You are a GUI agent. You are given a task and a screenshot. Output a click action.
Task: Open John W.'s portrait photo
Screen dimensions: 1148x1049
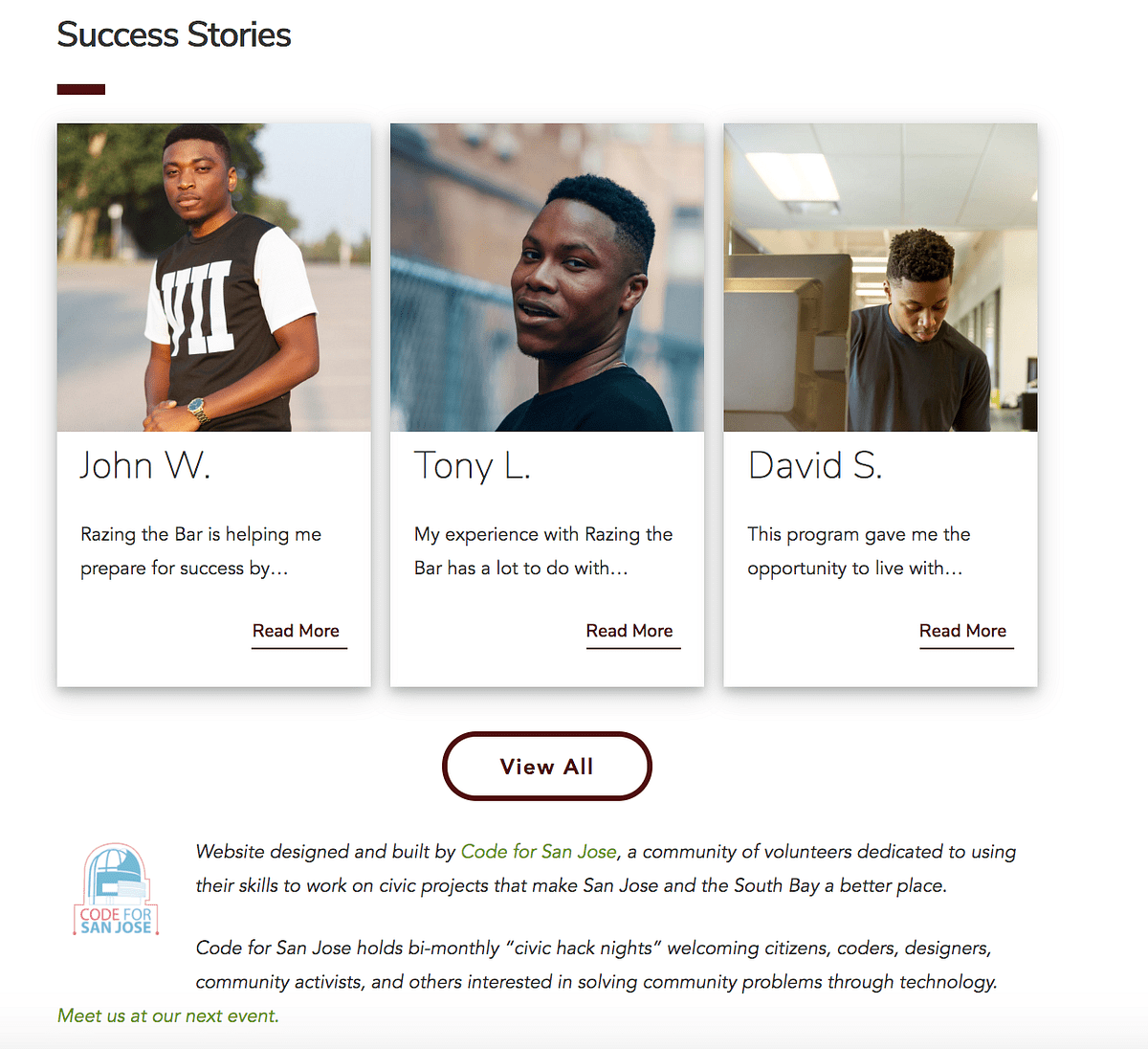pyautogui.click(x=213, y=277)
